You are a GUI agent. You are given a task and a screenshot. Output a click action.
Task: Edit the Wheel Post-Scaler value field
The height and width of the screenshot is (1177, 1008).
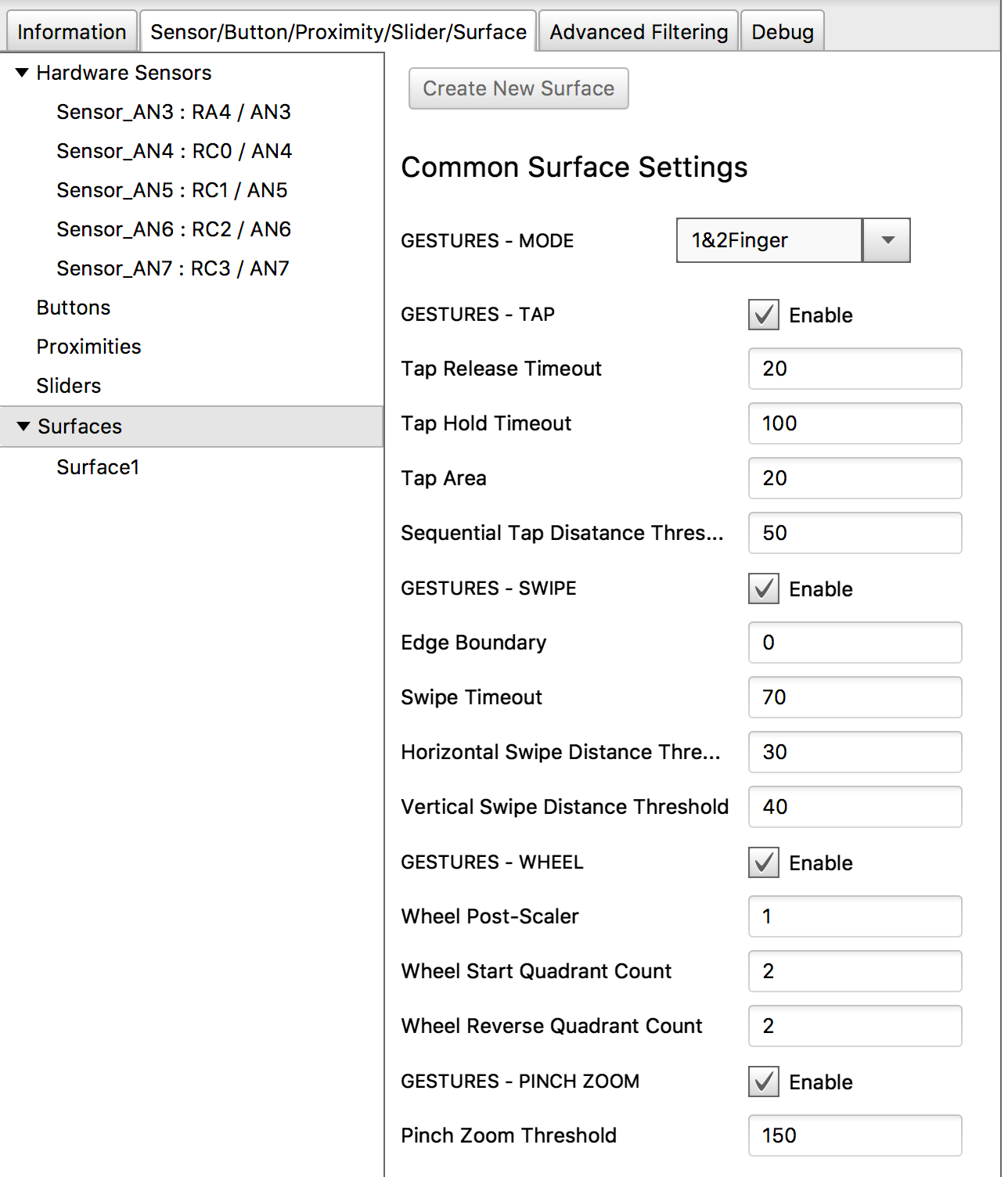click(x=855, y=916)
